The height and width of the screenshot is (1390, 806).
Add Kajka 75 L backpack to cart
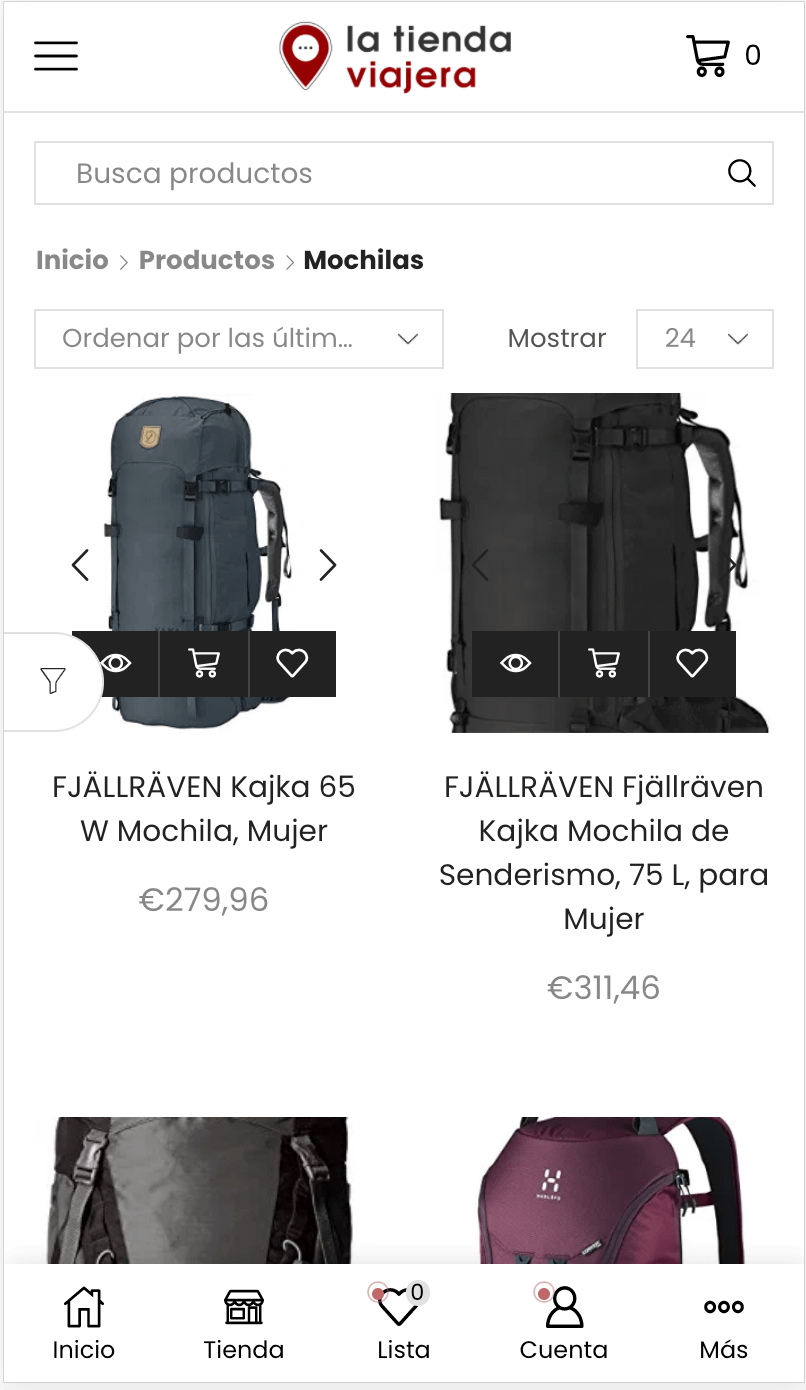[604, 663]
